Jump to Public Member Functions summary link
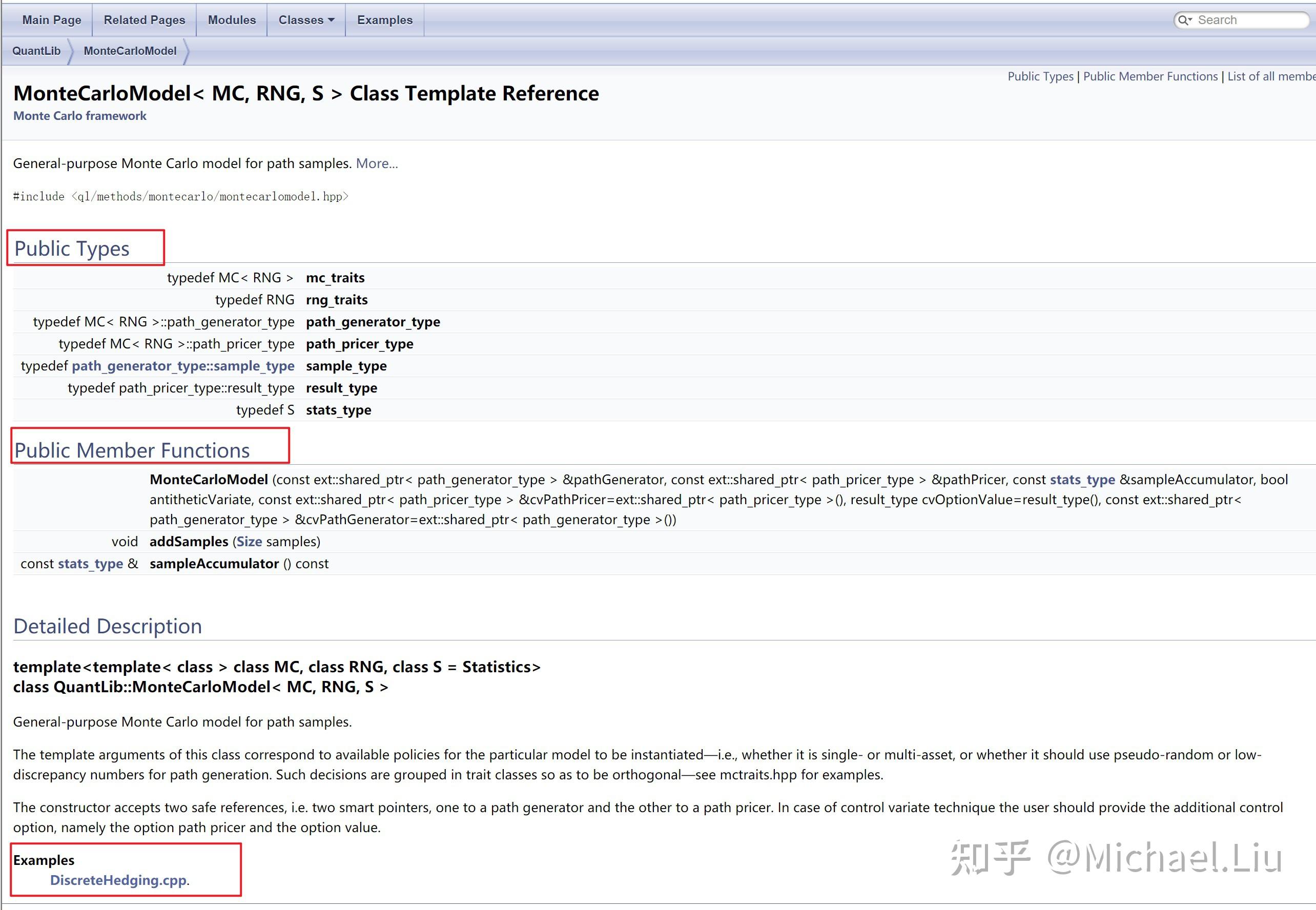 click(1149, 76)
